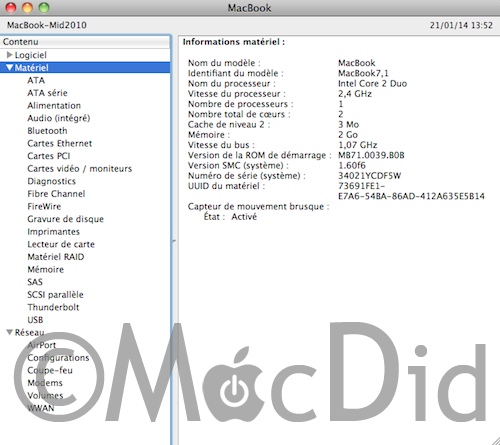Image resolution: width=500 pixels, height=445 pixels.
Task: Click the pane divider handle
Action: click(174, 241)
